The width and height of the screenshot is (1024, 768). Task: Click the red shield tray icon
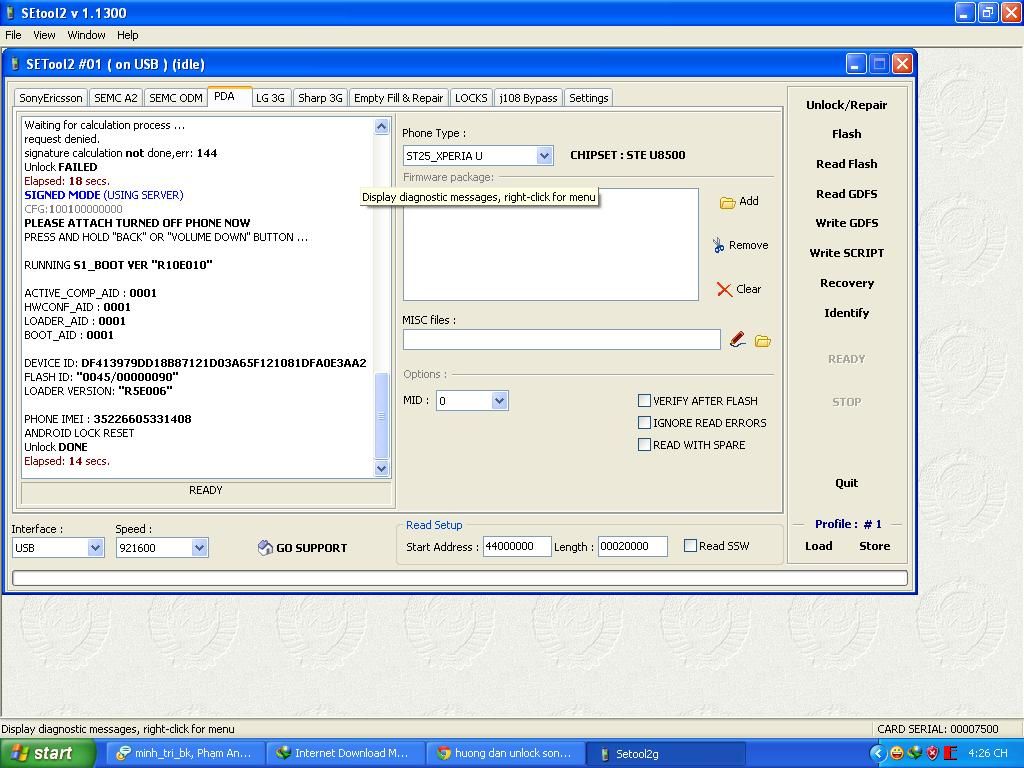pos(933,754)
